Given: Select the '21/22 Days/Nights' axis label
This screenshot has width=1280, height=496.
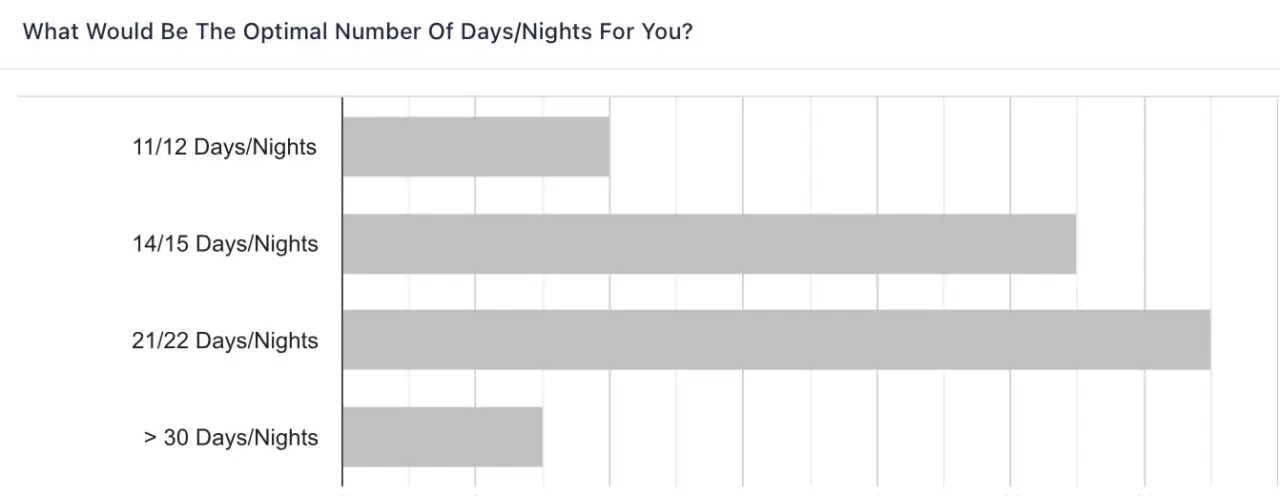Looking at the screenshot, I should click(x=225, y=341).
